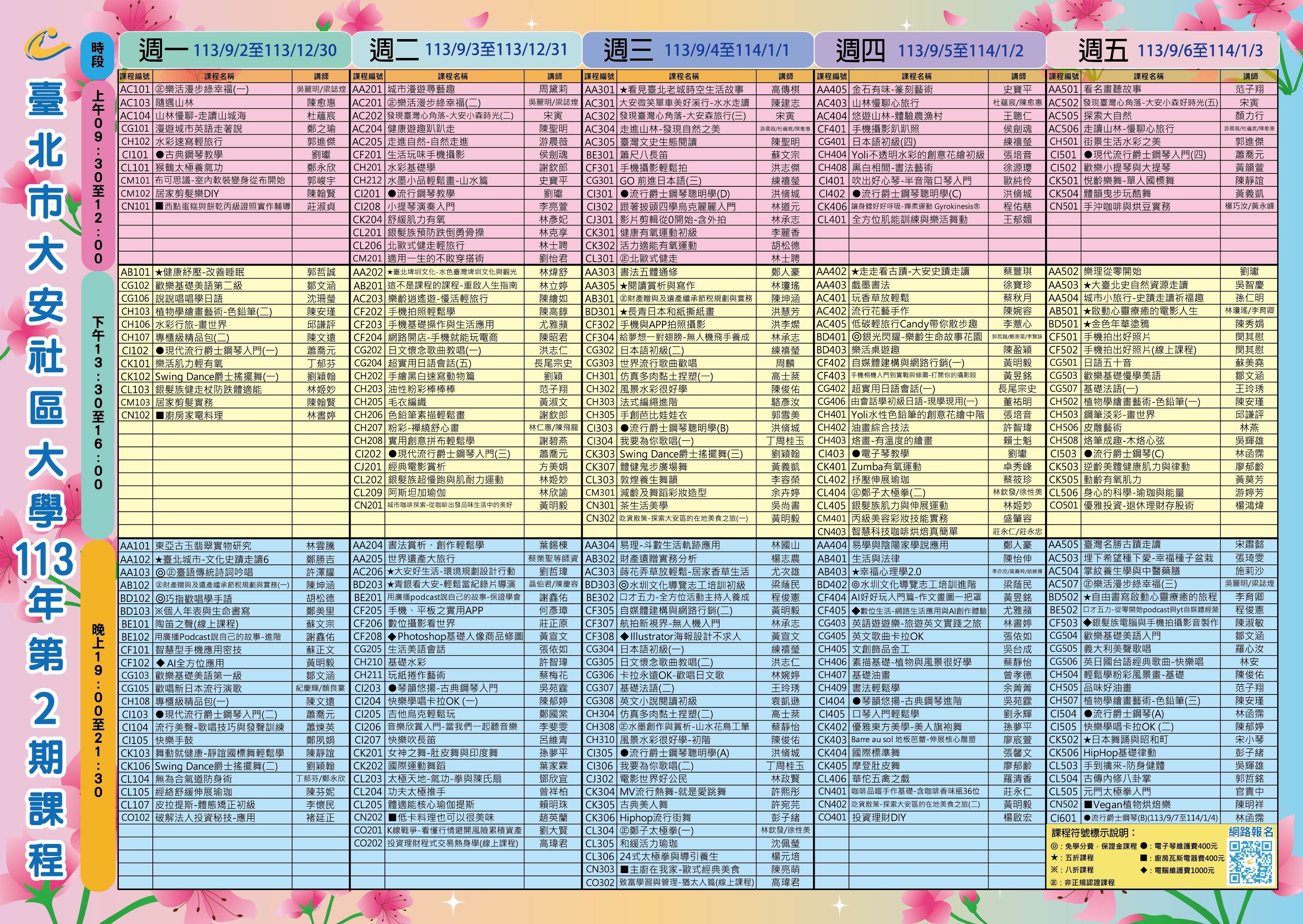Click course CM102 居家剪髮樂DIY
The height and width of the screenshot is (924, 1303).
169,193
